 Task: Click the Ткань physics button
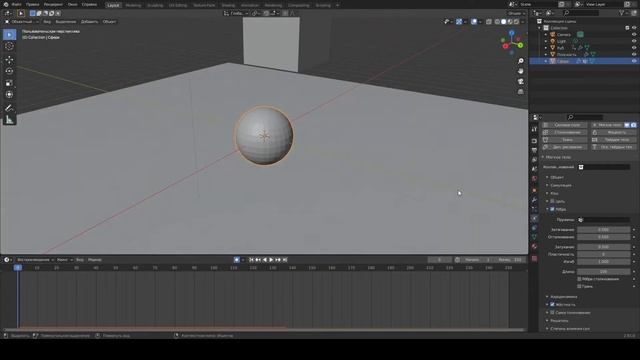565,140
